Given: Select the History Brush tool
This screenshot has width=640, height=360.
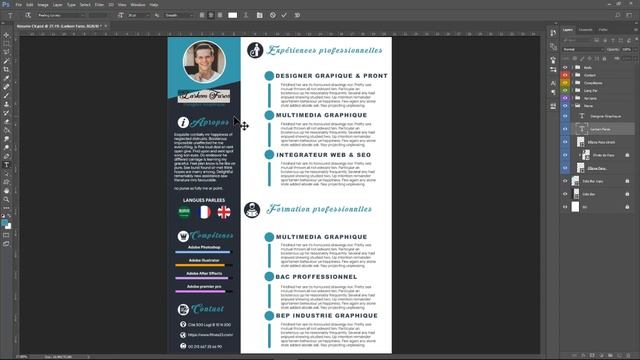Looking at the screenshot, I should pyautogui.click(x=6, y=113).
